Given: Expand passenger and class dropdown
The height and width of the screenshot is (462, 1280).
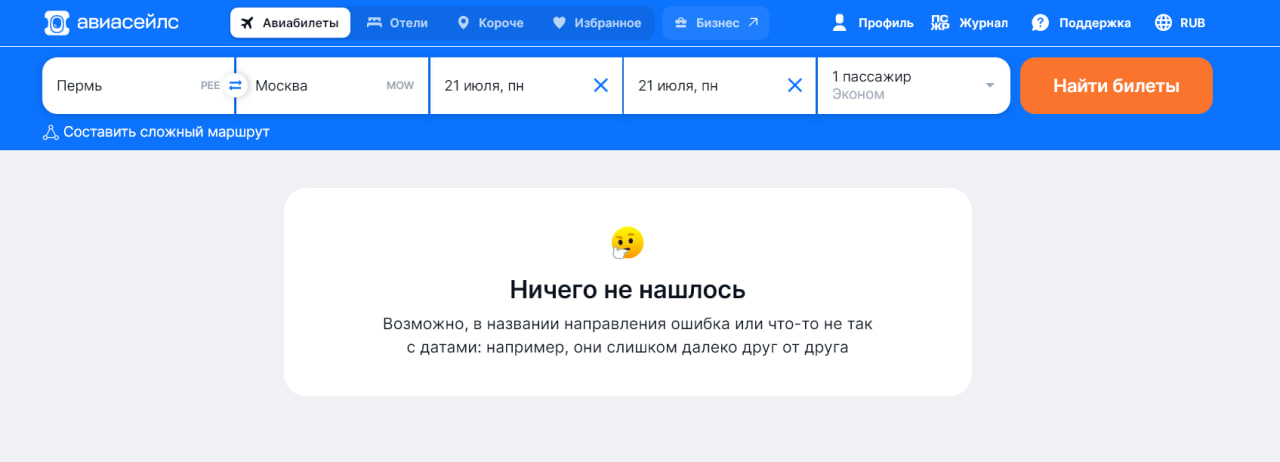Looking at the screenshot, I should coord(990,86).
